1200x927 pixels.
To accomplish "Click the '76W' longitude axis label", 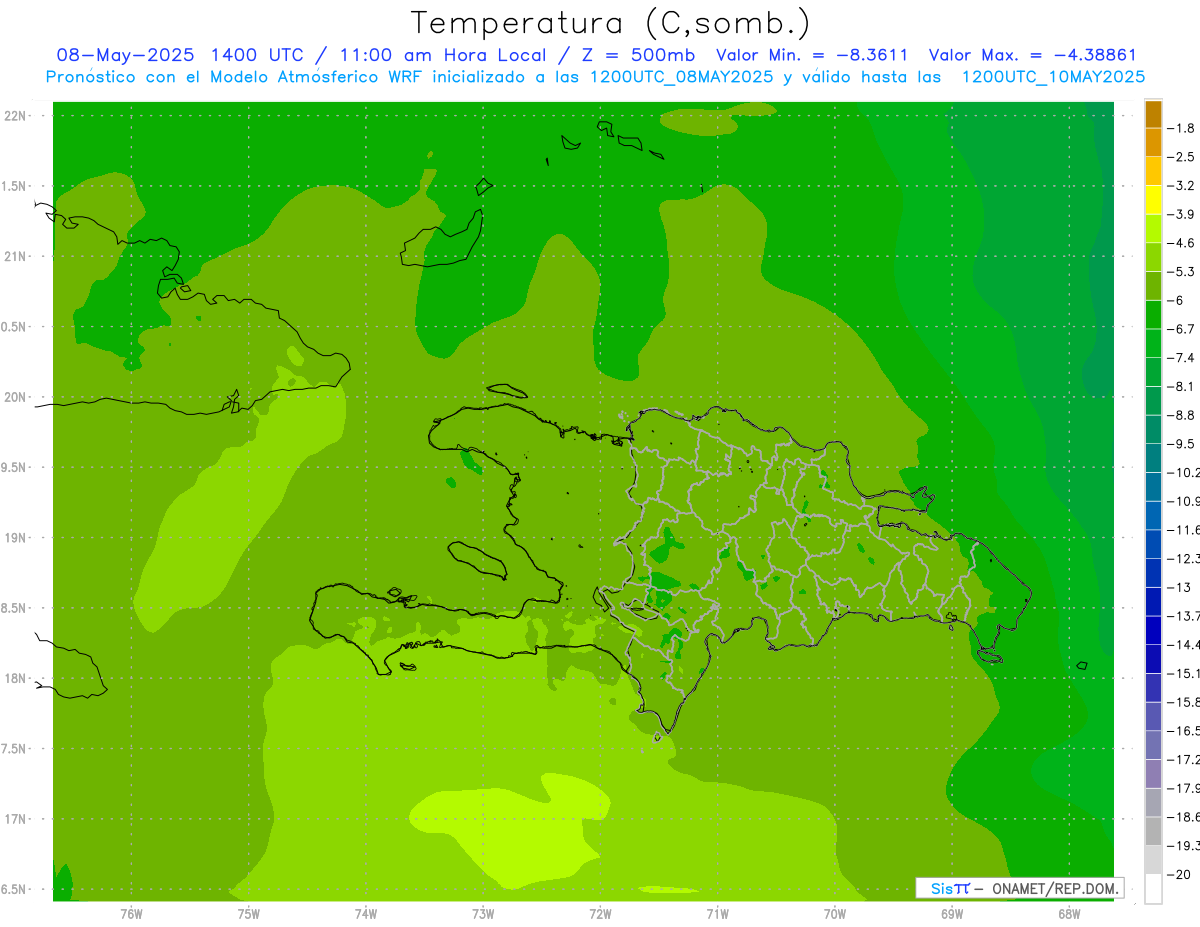I will (131, 914).
